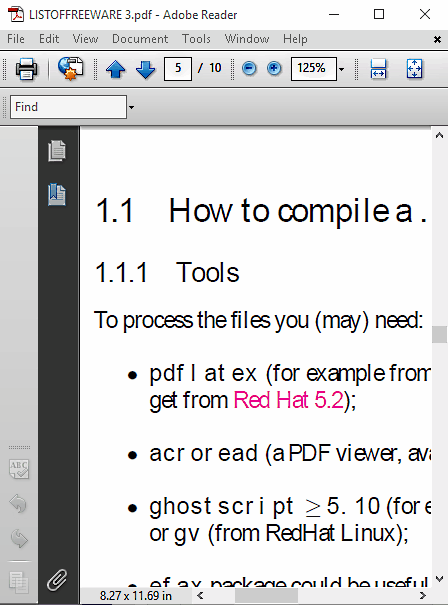Image resolution: width=448 pixels, height=605 pixels.
Task: Close the document with menu bar X
Action: (437, 39)
